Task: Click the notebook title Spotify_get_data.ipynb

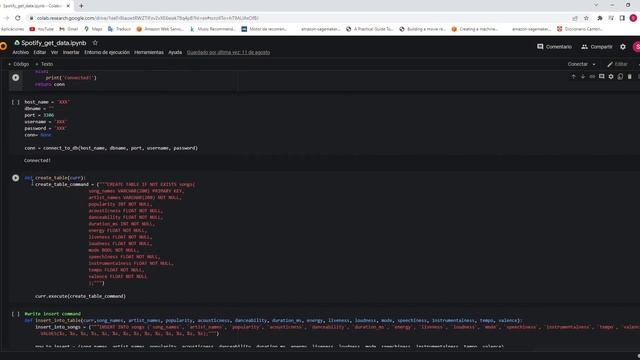Action: (x=53, y=43)
